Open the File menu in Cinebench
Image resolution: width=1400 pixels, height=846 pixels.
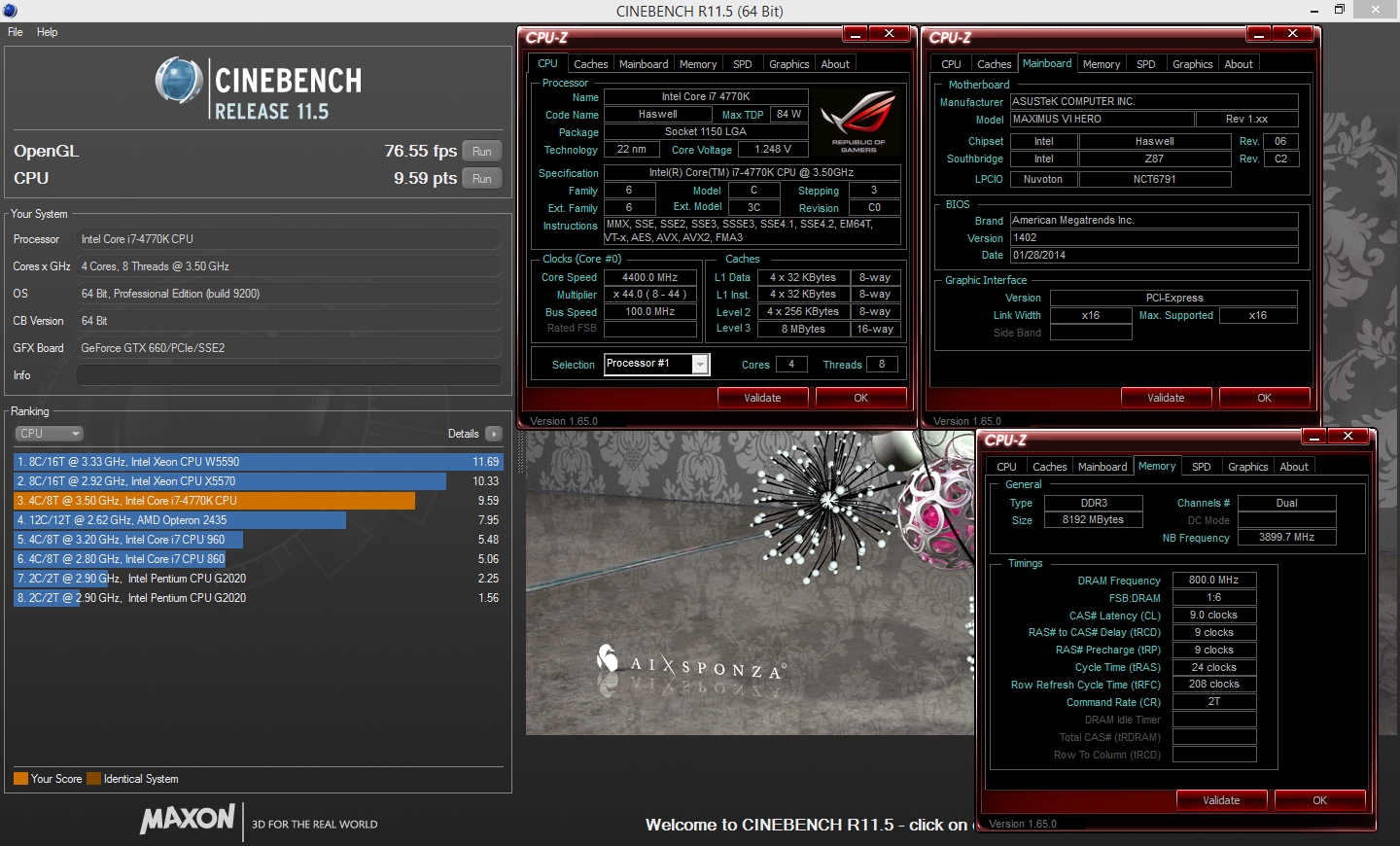[x=16, y=32]
